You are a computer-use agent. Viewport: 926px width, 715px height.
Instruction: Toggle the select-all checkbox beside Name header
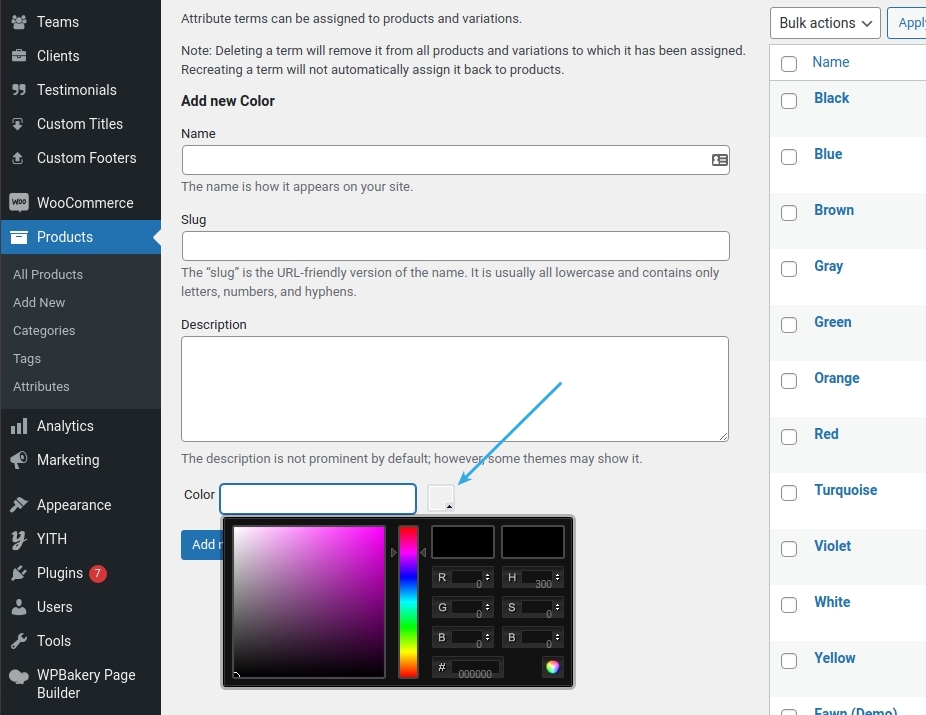tap(789, 64)
